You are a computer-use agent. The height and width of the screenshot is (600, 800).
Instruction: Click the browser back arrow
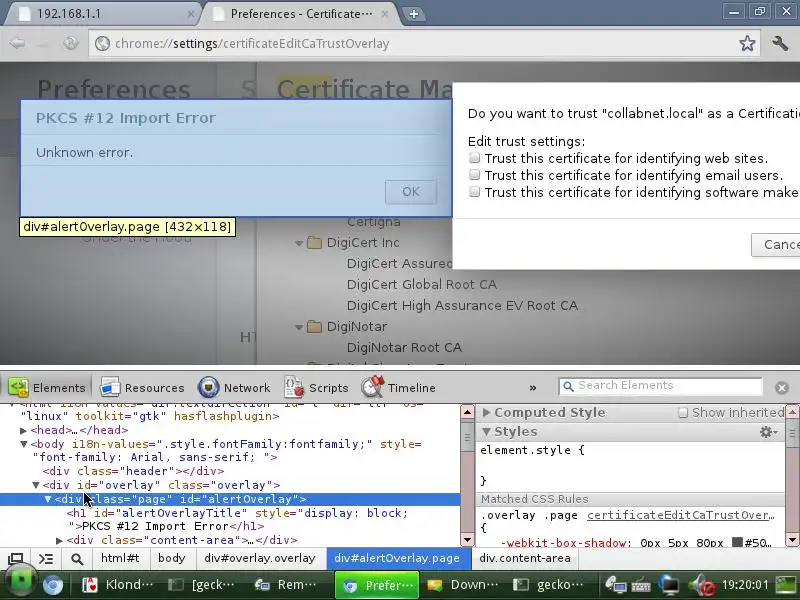pos(17,43)
